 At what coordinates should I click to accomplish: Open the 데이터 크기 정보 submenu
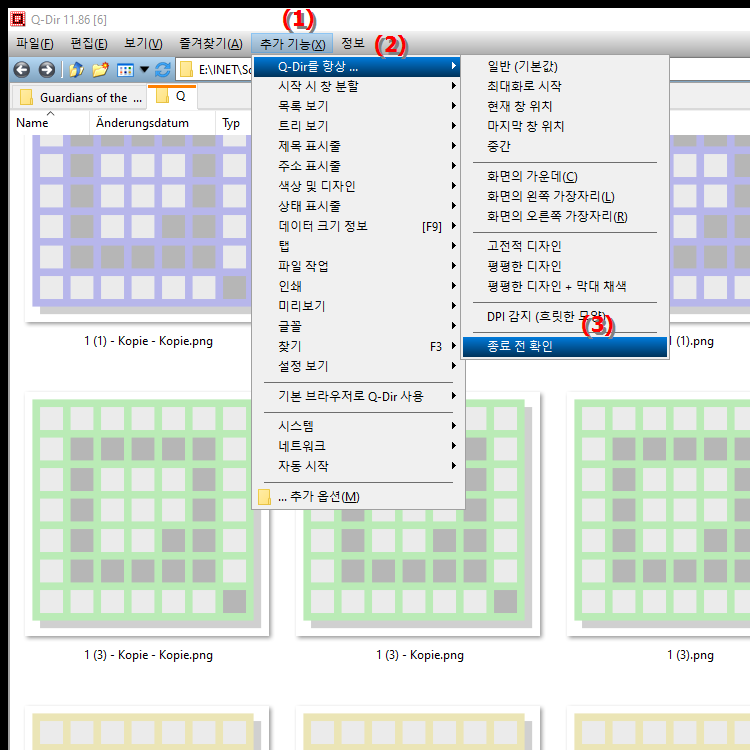(357, 226)
